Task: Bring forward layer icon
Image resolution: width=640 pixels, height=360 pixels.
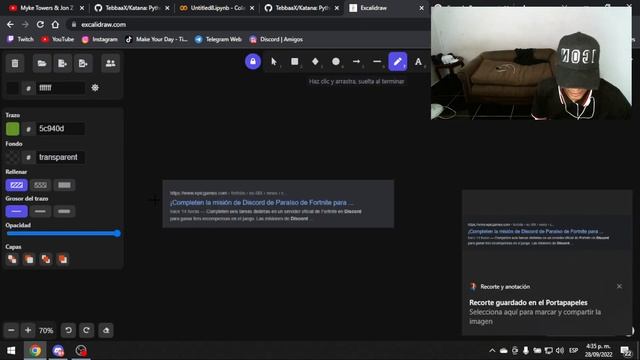Action: (x=46, y=259)
